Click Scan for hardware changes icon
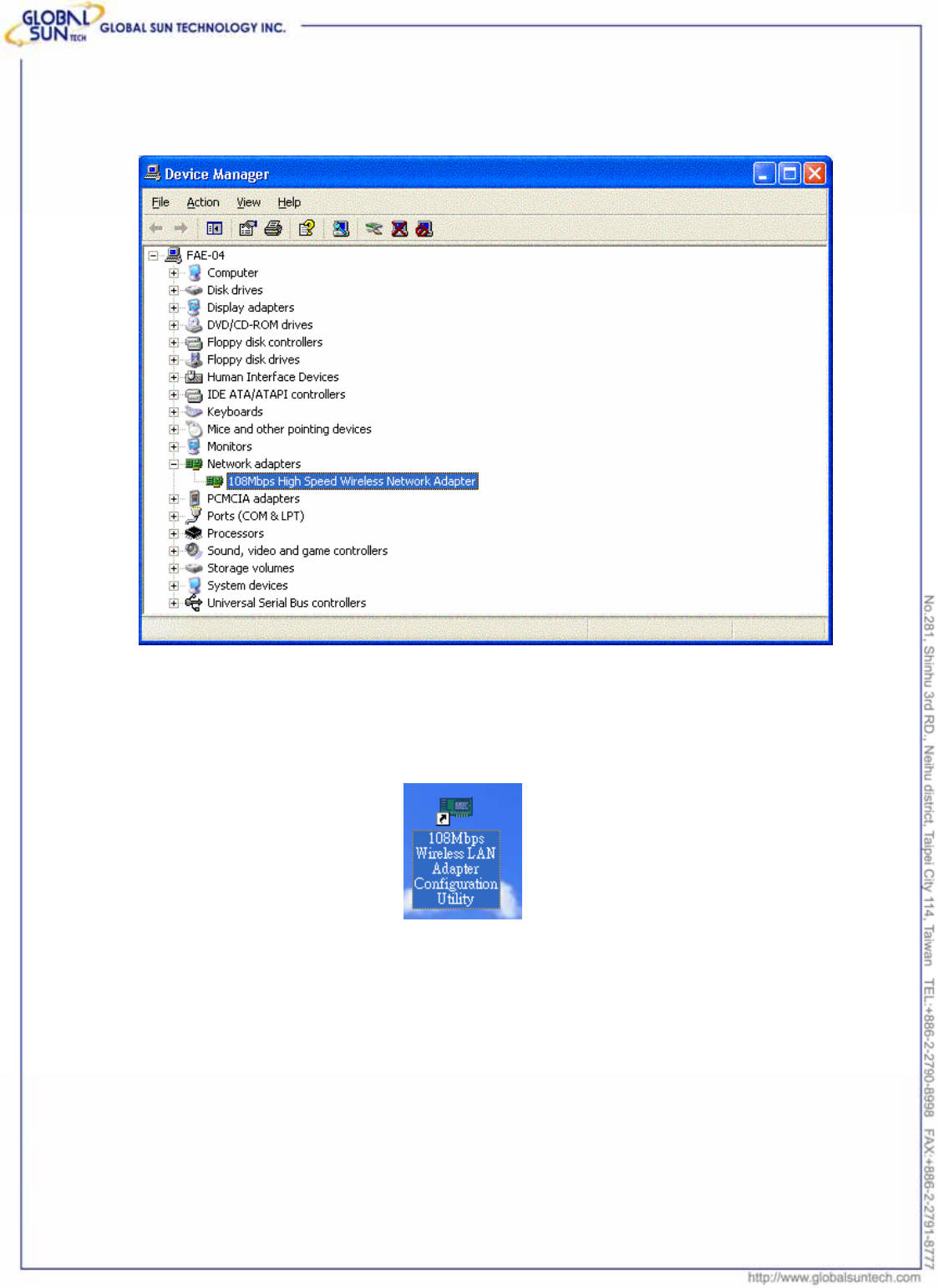Image resolution: width=939 pixels, height=1288 pixels. point(341,228)
